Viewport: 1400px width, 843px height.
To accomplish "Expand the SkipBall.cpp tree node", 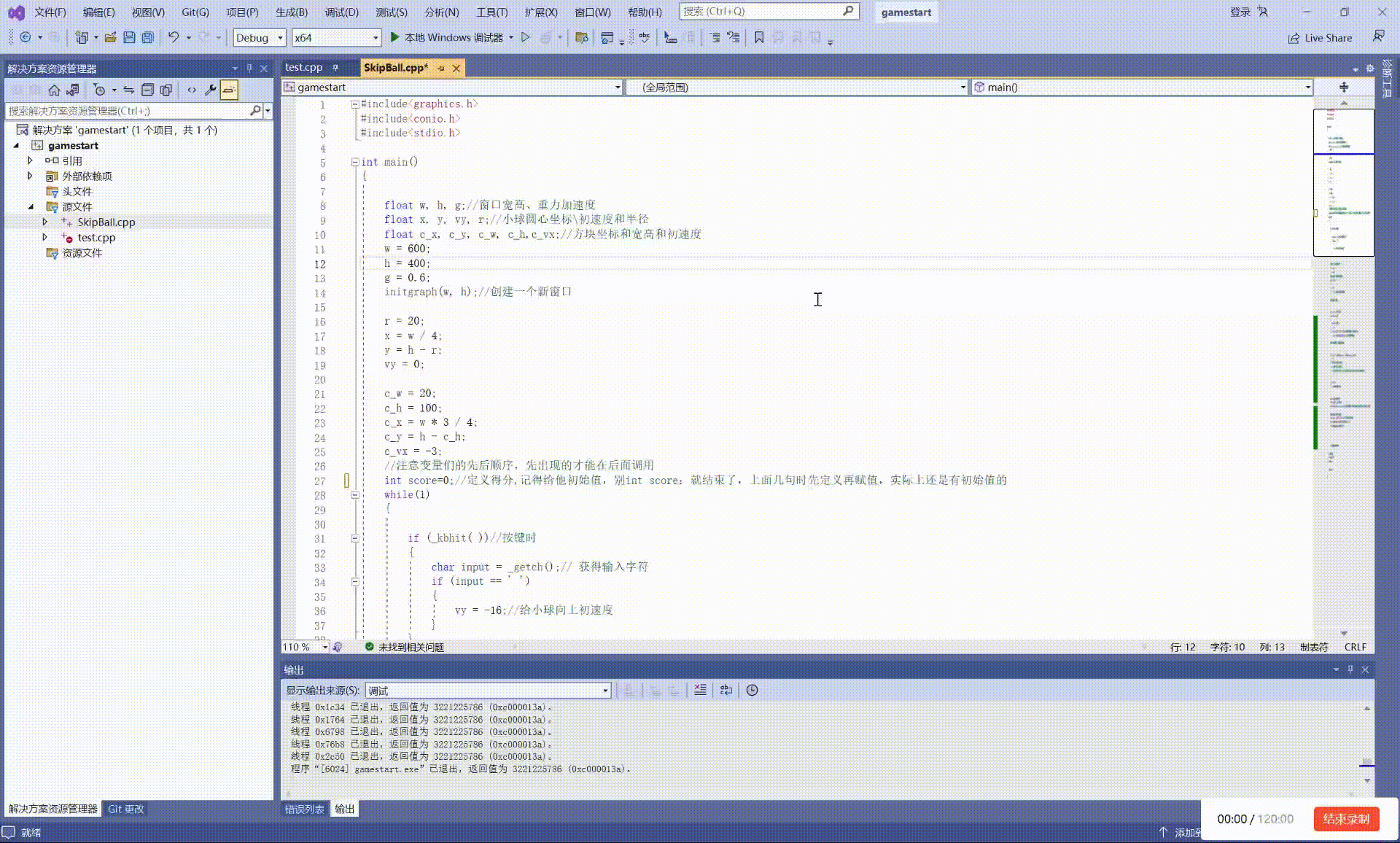I will (x=44, y=222).
